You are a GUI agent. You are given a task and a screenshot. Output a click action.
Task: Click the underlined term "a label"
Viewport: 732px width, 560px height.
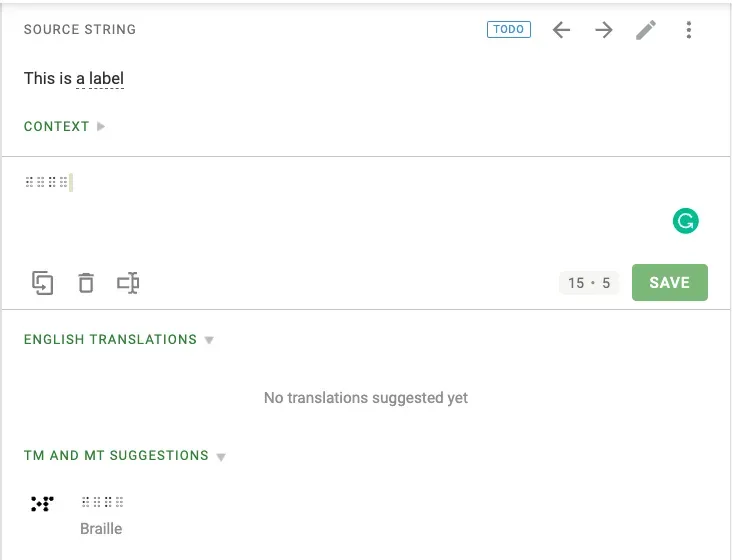[x=100, y=78]
